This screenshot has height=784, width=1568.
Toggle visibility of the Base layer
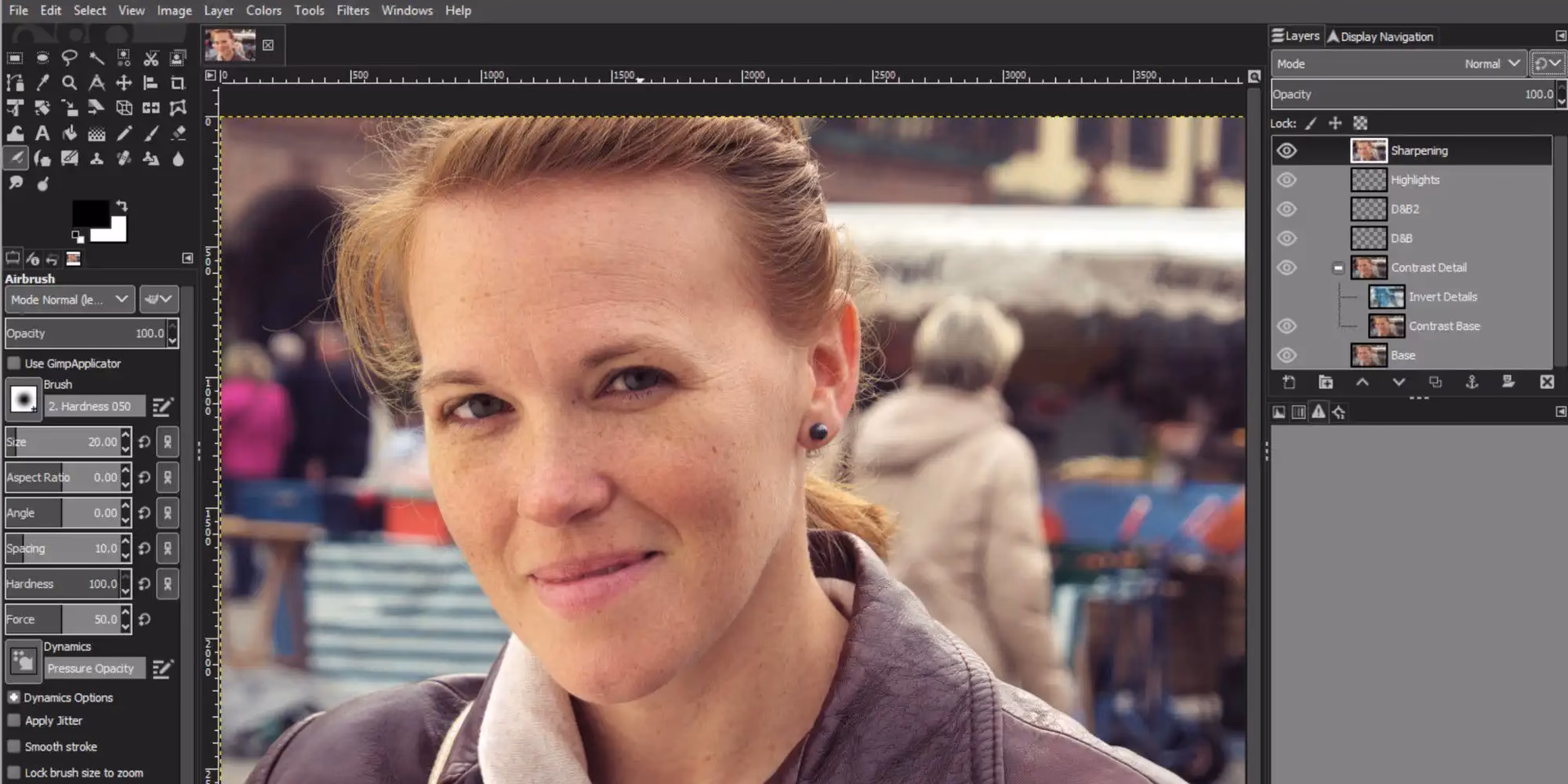pyautogui.click(x=1286, y=355)
